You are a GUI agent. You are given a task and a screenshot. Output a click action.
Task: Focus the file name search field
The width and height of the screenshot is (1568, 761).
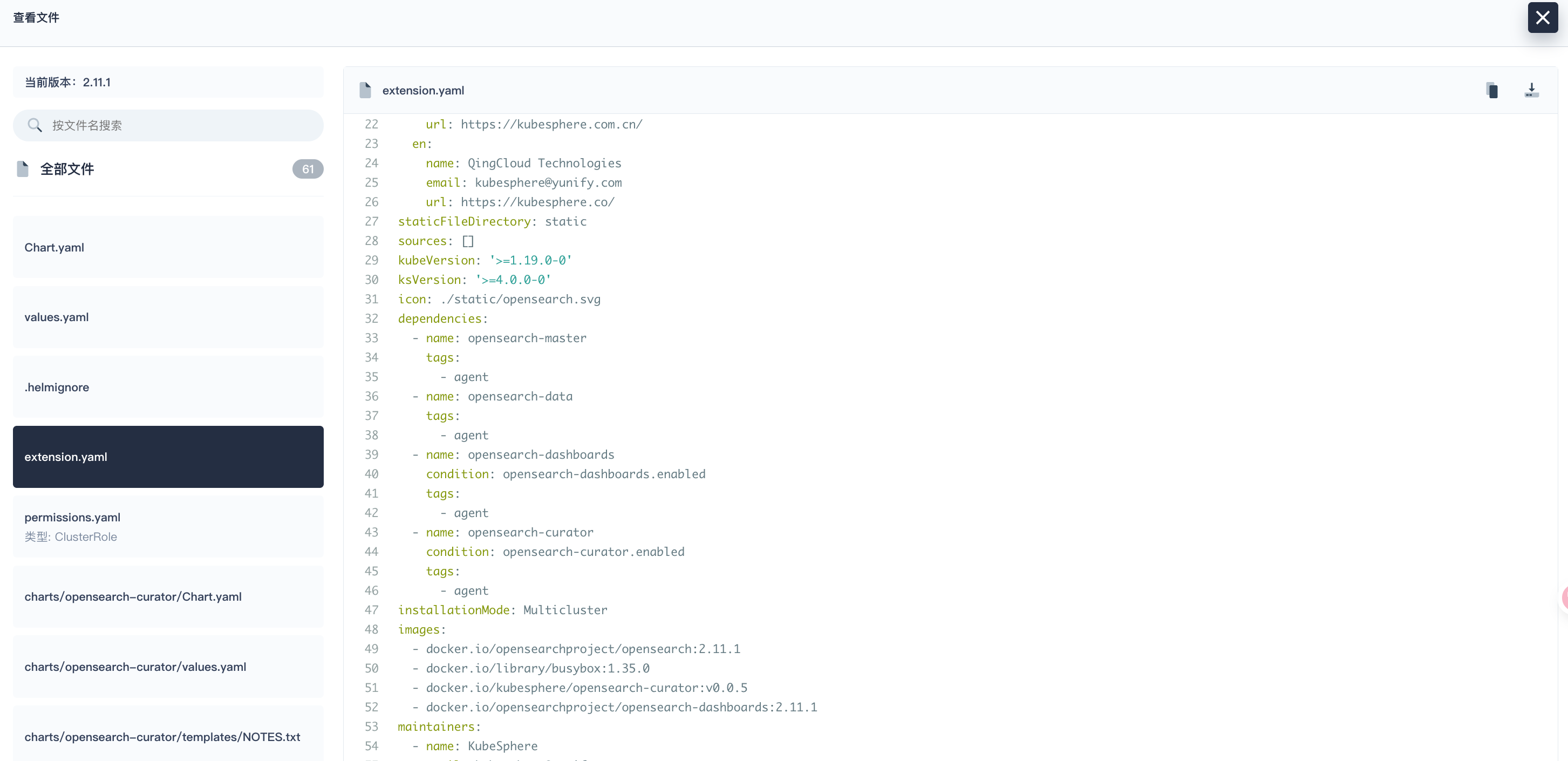click(168, 125)
